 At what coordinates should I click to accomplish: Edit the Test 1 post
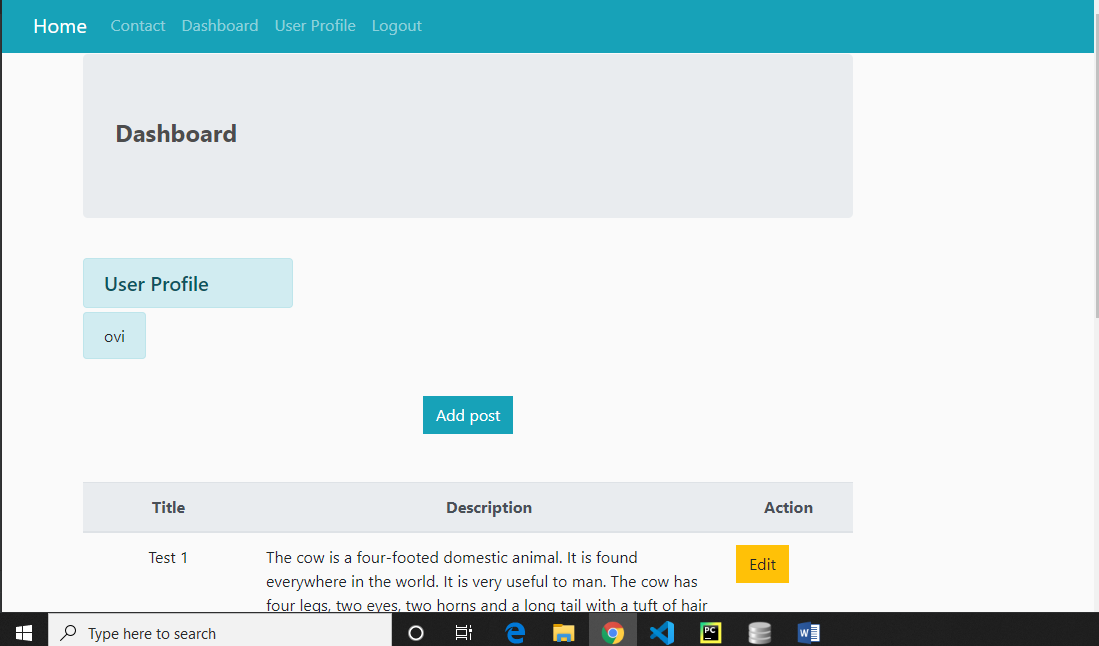(x=762, y=564)
